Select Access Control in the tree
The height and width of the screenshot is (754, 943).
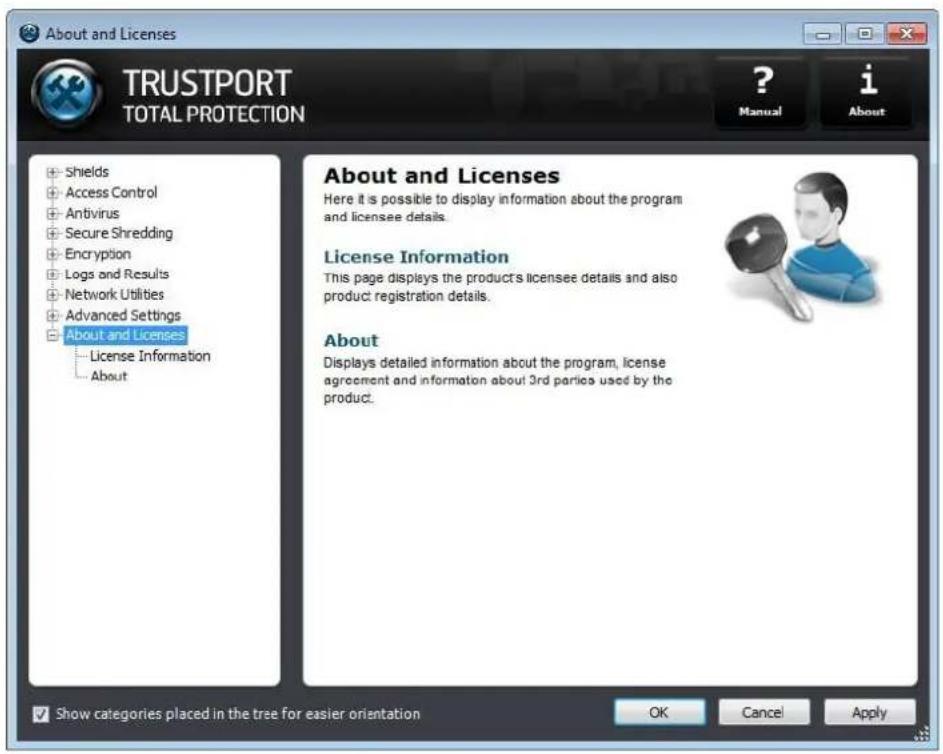pyautogui.click(x=111, y=192)
